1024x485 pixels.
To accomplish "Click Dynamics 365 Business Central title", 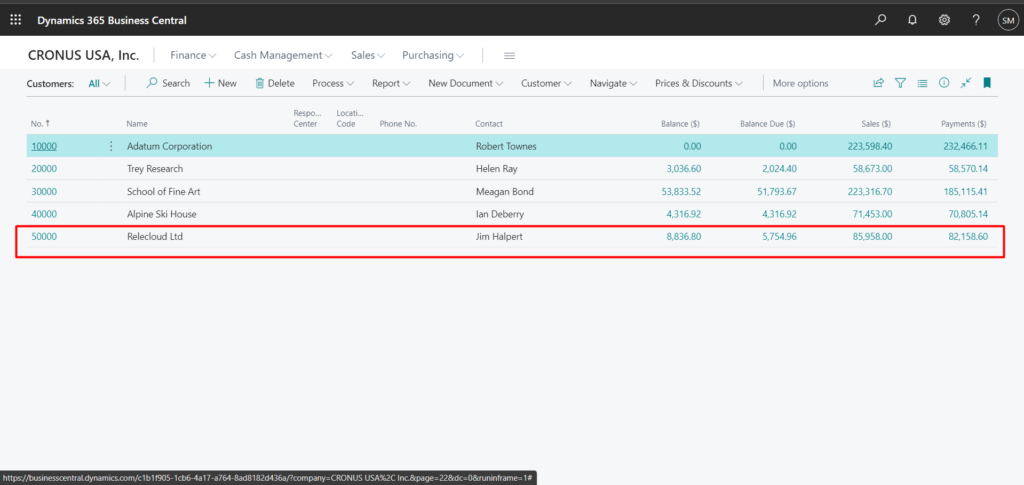I will 112,20.
